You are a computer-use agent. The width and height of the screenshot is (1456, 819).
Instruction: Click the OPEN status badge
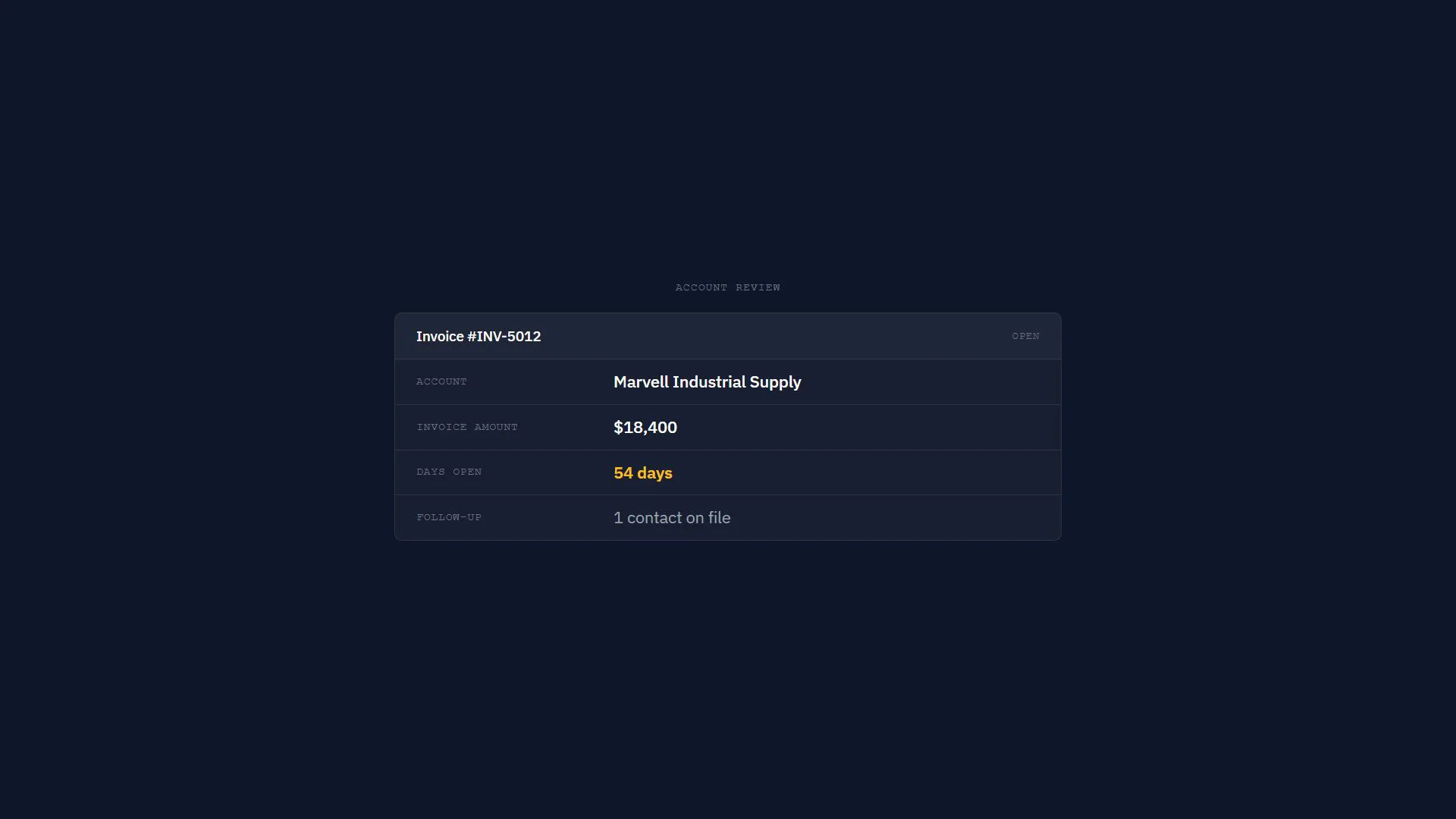tap(1025, 336)
